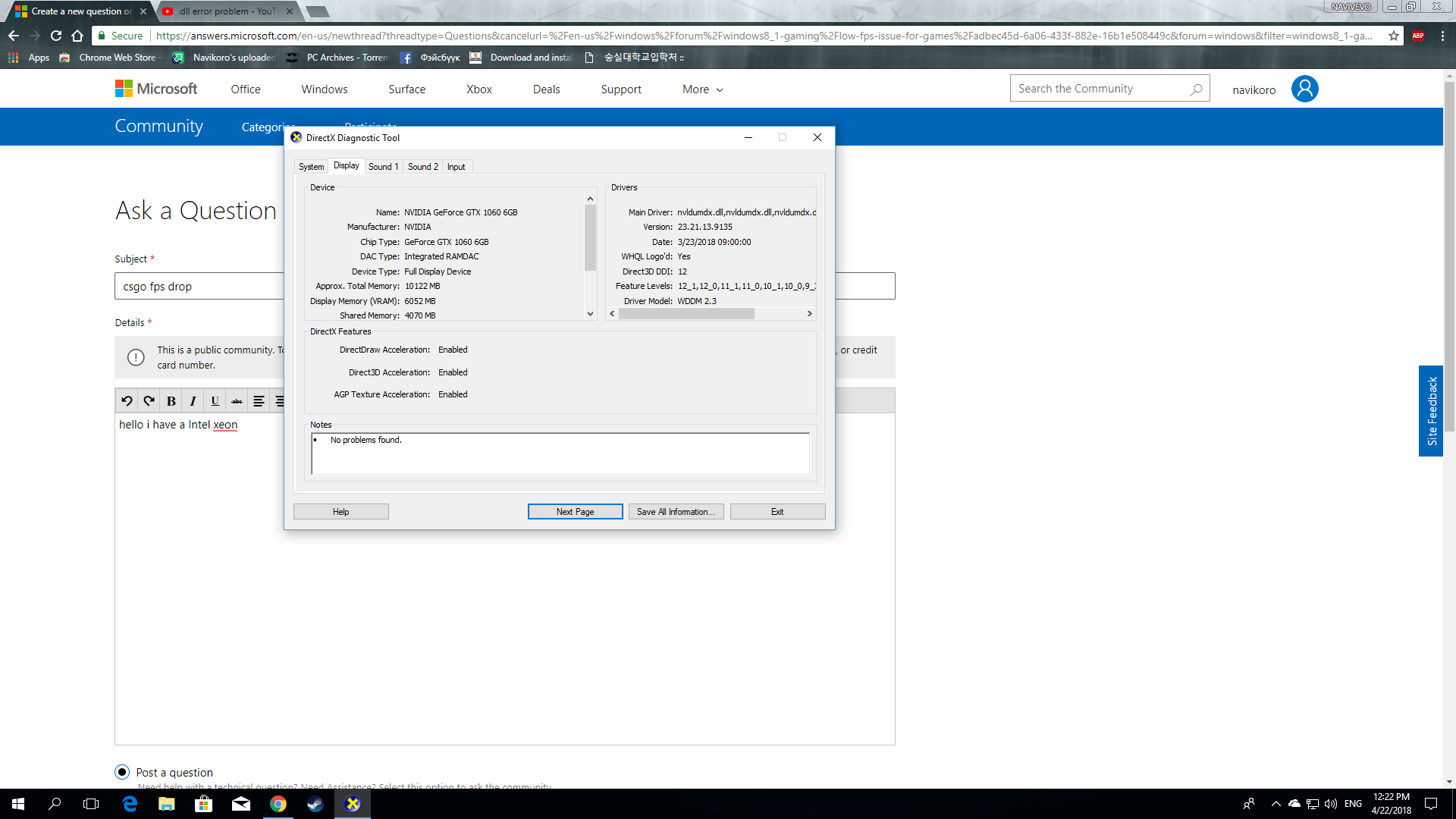Click the browser back arrow
Image resolution: width=1456 pixels, height=819 pixels.
[x=14, y=36]
